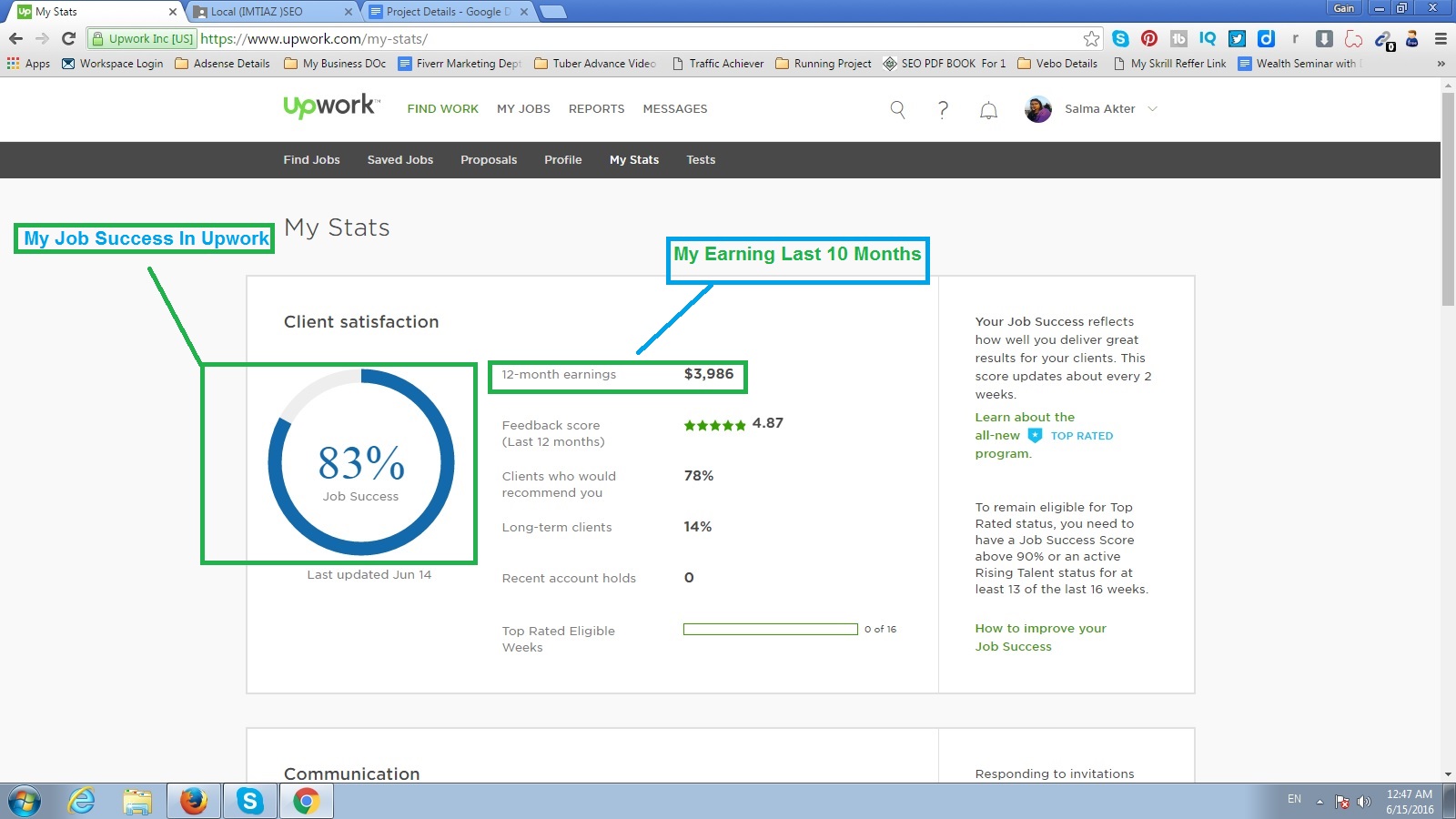Open the Fiverr Marketing Dept bookmark

pyautogui.click(x=460, y=64)
